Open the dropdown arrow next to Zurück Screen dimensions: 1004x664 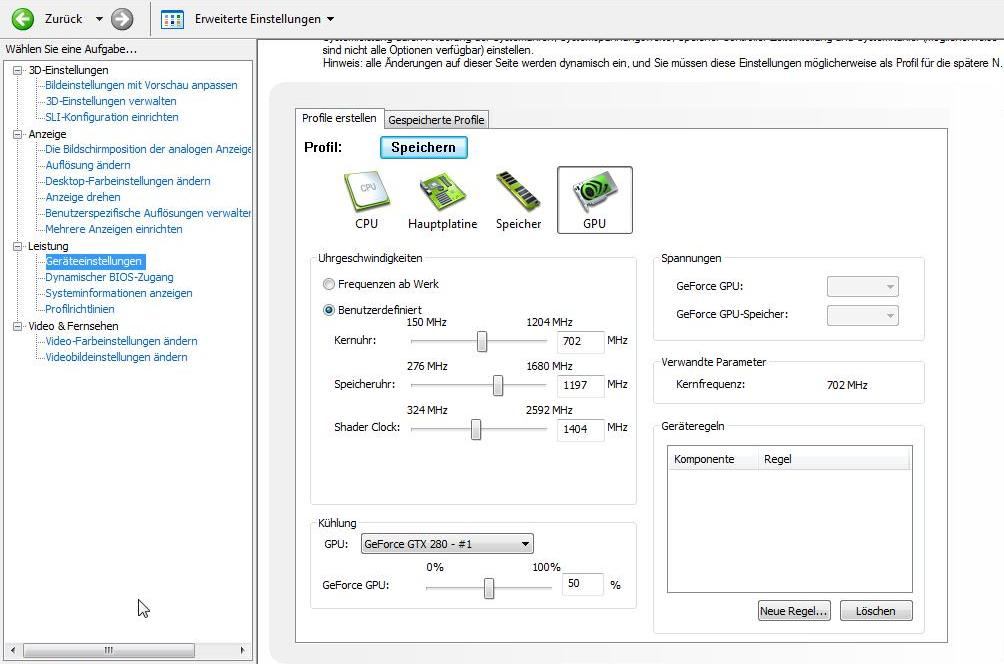[x=99, y=19]
